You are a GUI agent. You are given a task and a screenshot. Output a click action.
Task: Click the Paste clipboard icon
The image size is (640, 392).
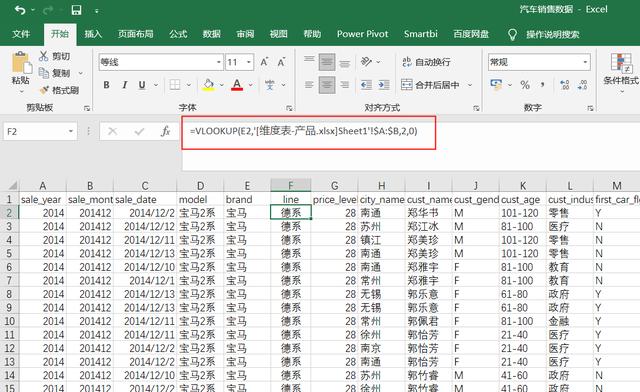[x=21, y=63]
